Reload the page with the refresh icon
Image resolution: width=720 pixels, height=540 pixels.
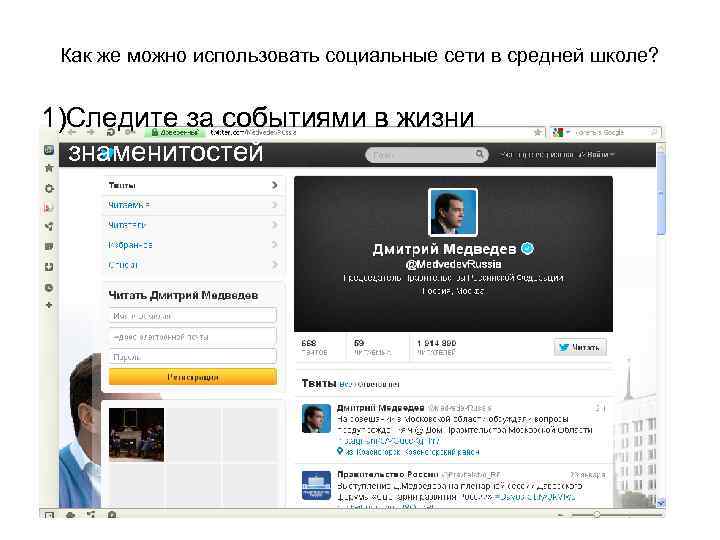tap(110, 132)
